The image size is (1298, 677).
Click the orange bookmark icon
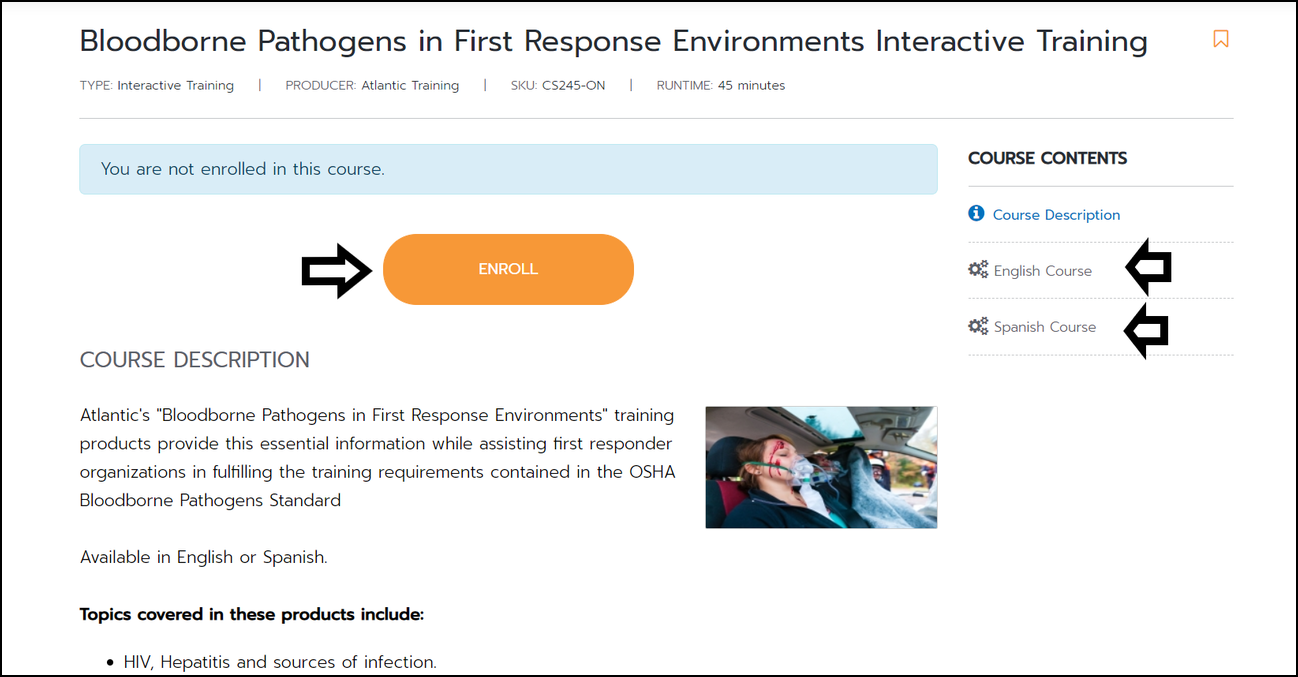(1220, 39)
